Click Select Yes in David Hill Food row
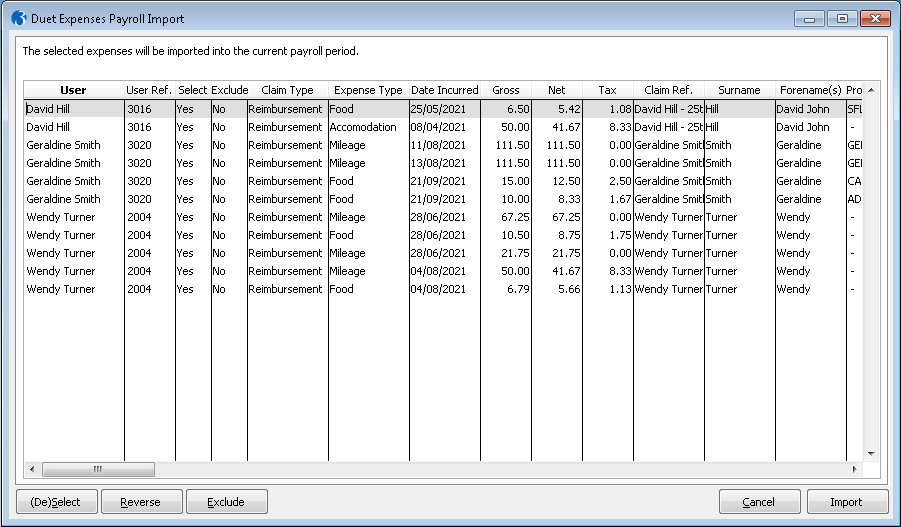Image resolution: width=901 pixels, height=527 pixels. pos(192,109)
